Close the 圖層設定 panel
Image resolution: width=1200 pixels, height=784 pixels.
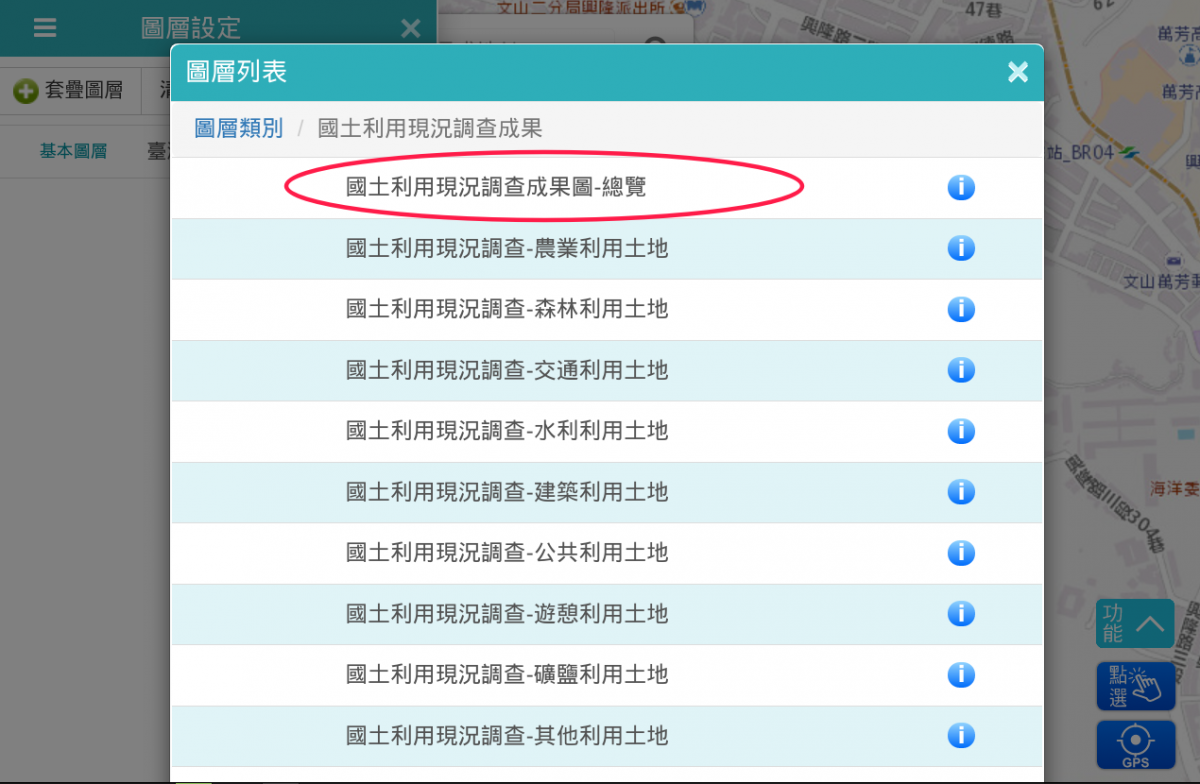pos(410,28)
